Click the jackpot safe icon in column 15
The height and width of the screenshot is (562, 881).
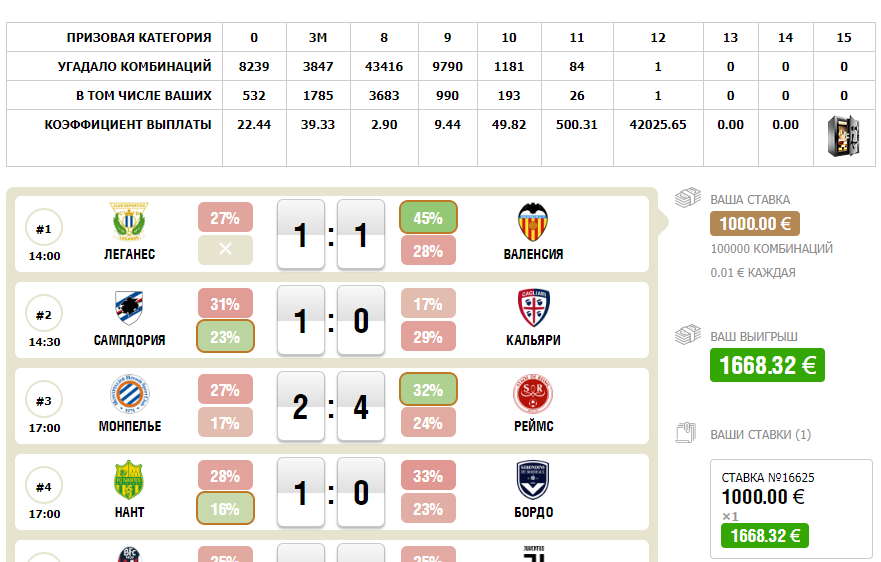[x=843, y=135]
